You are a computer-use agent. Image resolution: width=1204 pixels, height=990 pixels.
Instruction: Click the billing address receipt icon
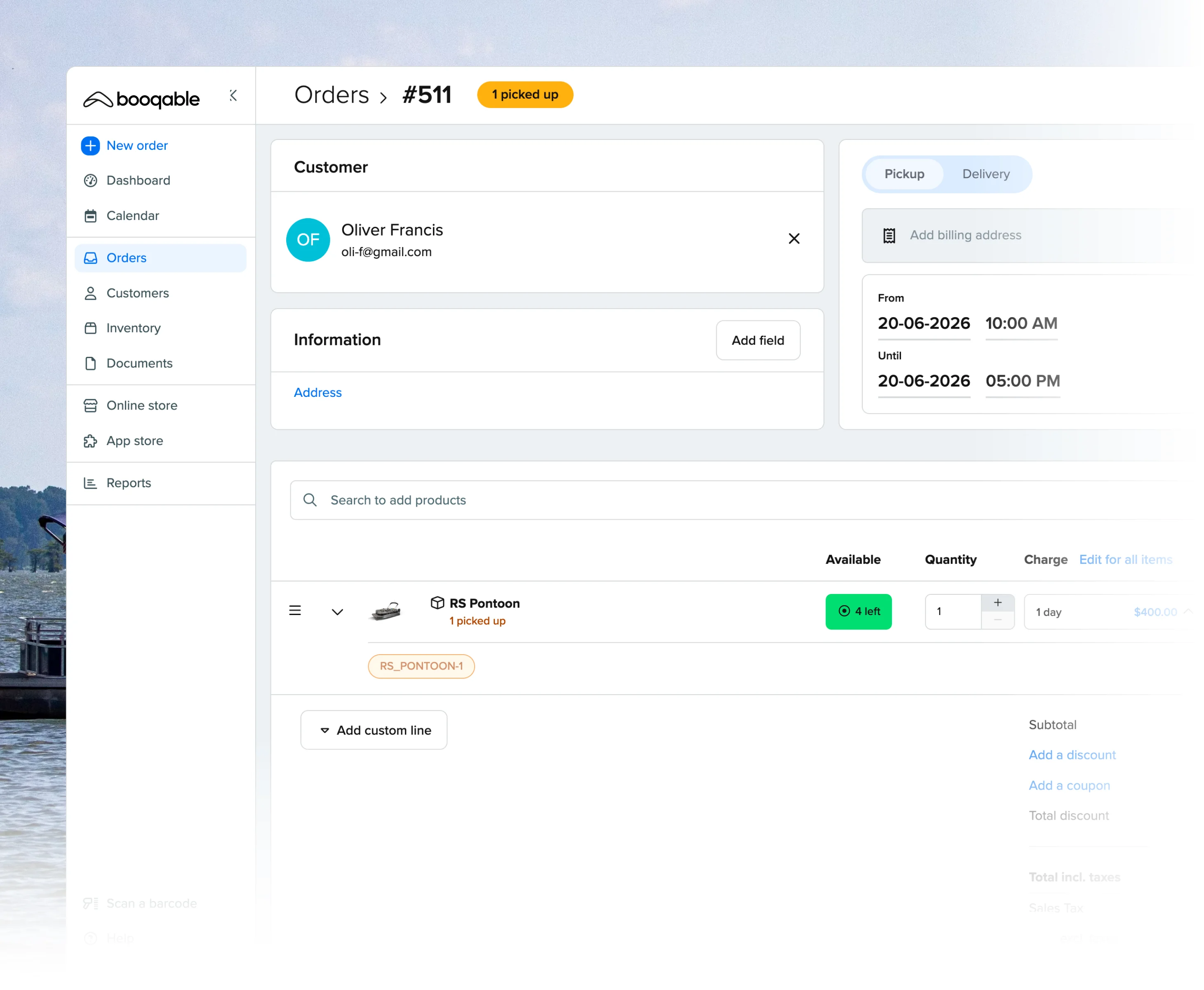889,235
